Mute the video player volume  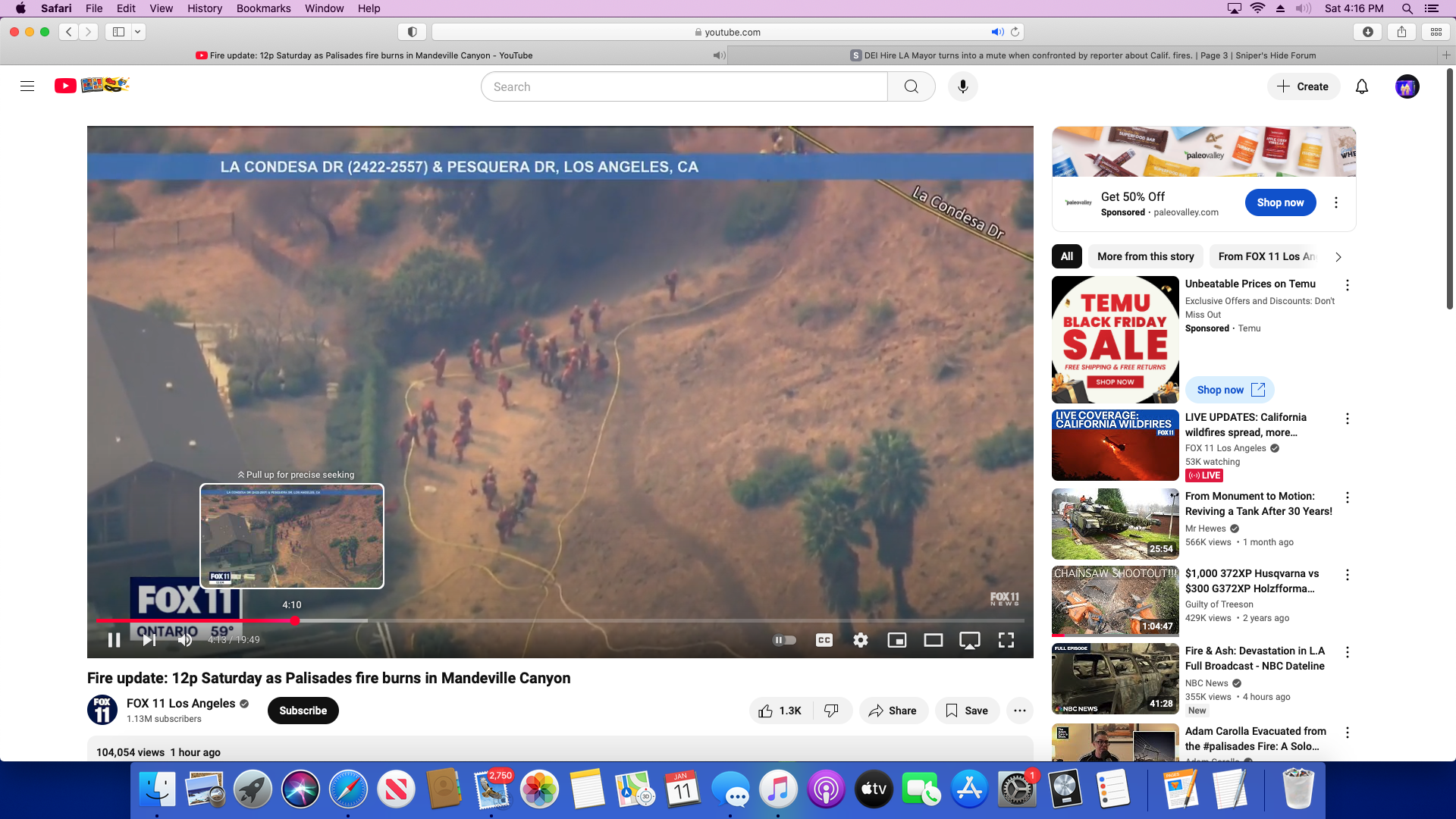click(x=185, y=640)
